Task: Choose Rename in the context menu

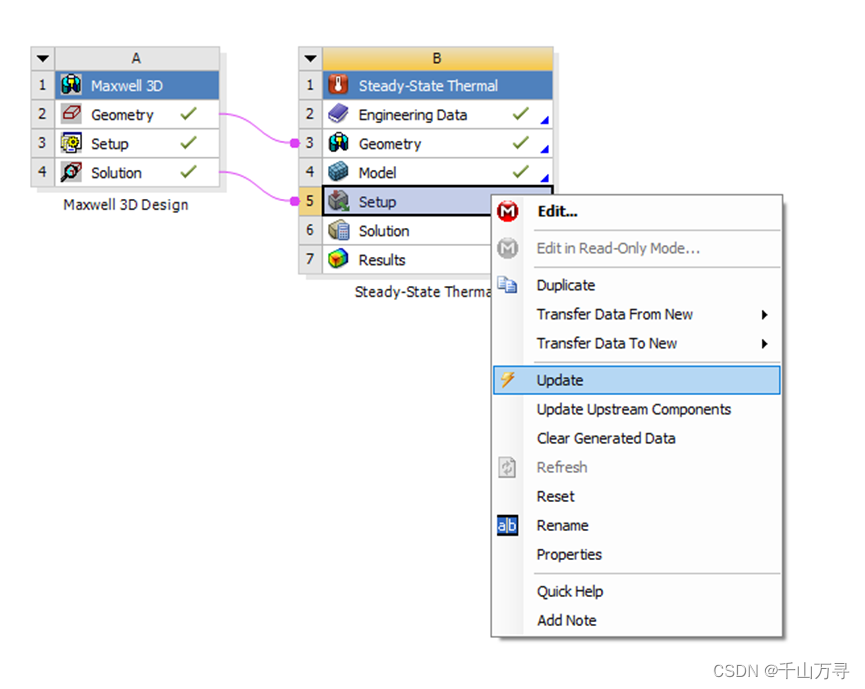Action: [x=637, y=525]
